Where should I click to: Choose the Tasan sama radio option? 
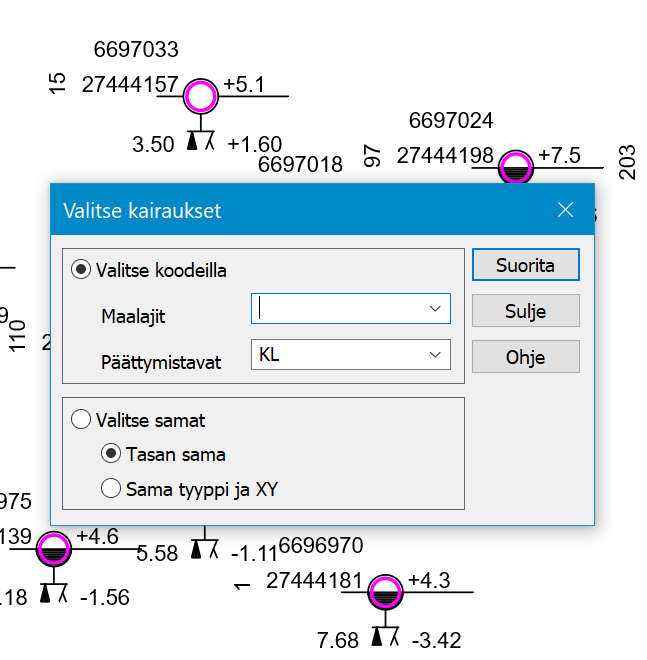111,454
